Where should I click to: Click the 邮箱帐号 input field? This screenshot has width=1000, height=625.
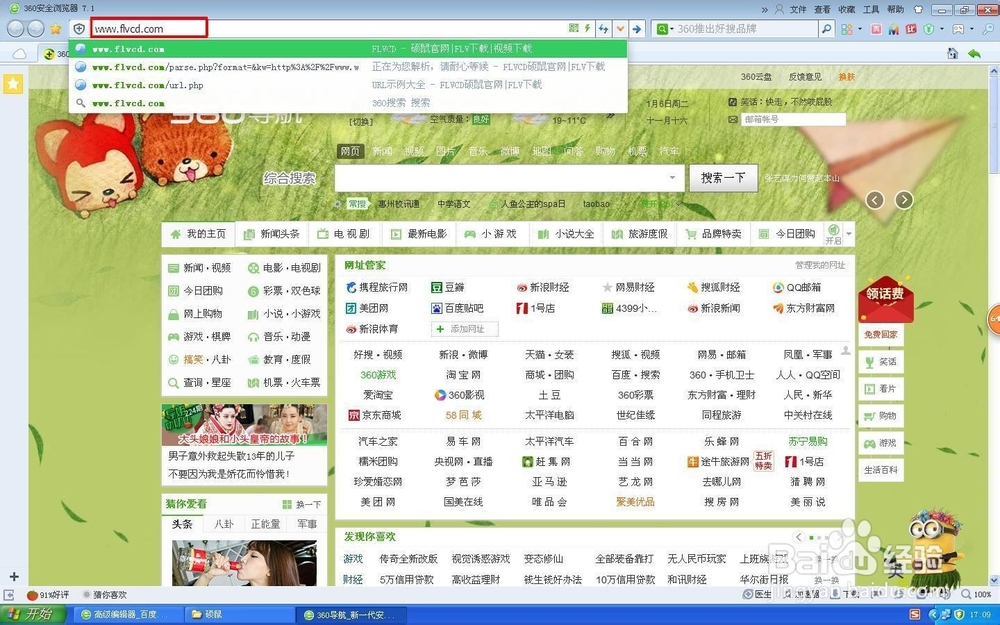793,119
